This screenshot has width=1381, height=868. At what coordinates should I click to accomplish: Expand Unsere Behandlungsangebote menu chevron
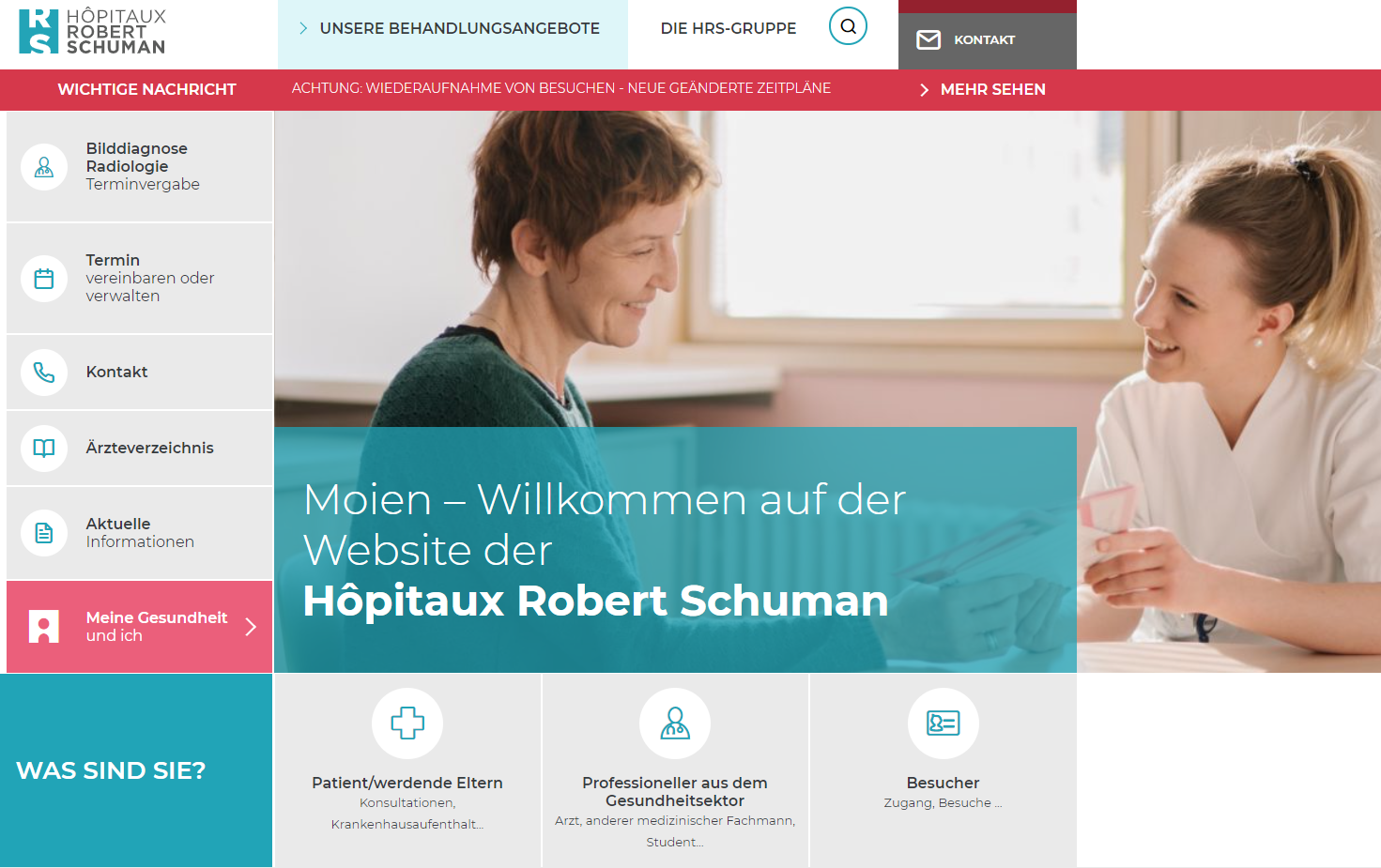pyautogui.click(x=303, y=28)
